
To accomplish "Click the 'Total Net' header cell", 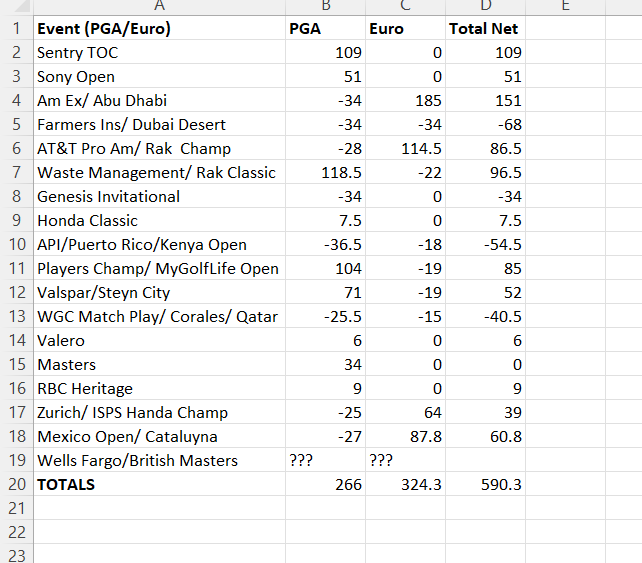I will pos(485,28).
